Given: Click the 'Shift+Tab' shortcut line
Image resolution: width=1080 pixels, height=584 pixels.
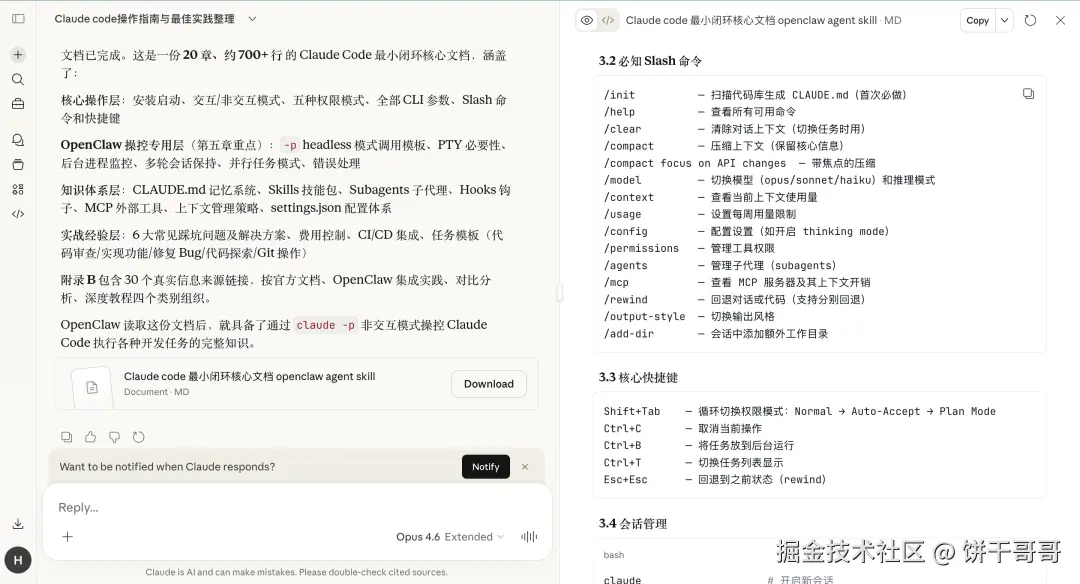Looking at the screenshot, I should [800, 411].
